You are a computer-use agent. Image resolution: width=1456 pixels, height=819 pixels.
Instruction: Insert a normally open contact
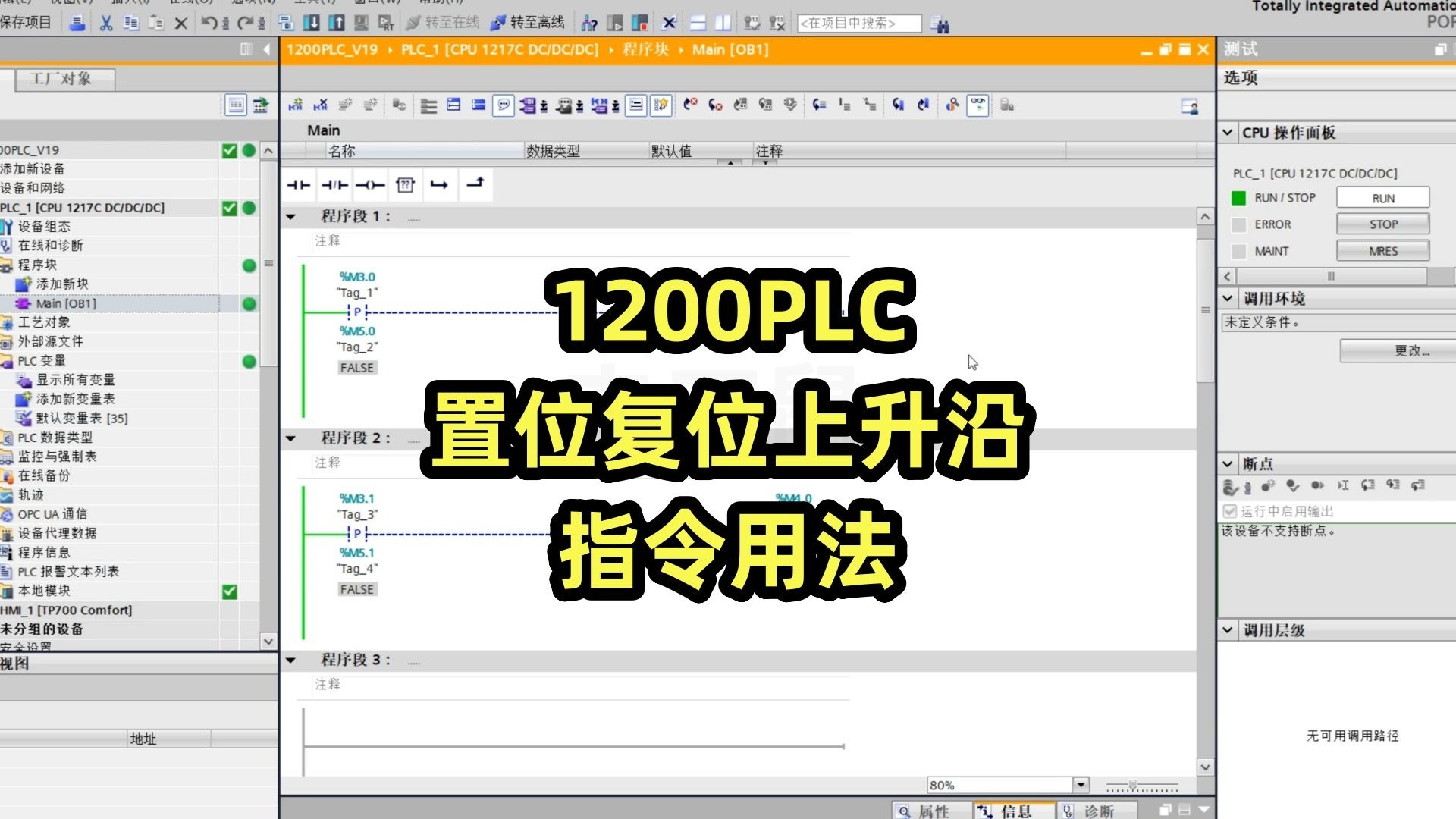299,185
